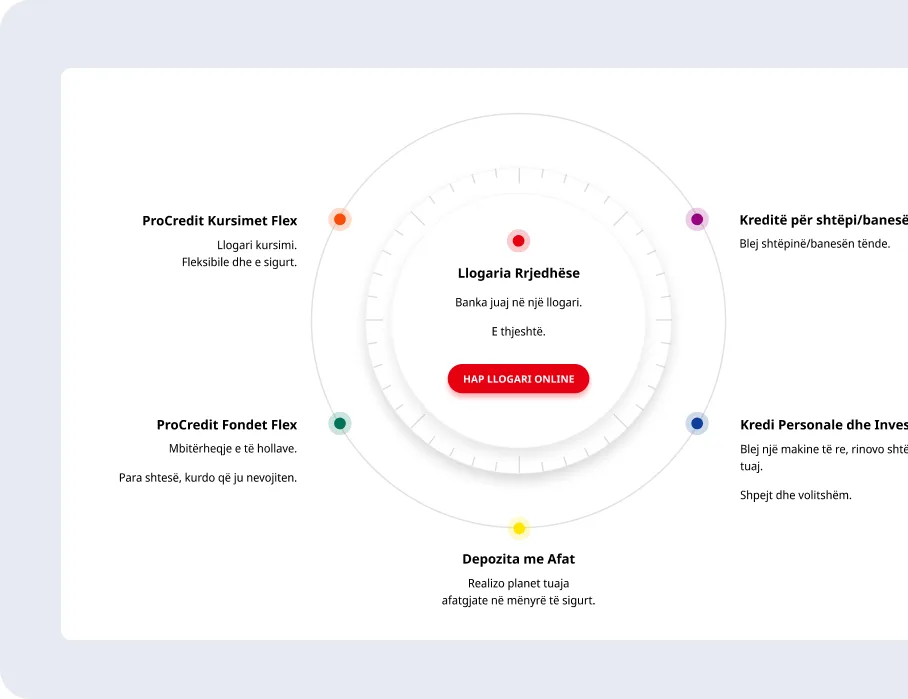The width and height of the screenshot is (908, 699).
Task: Click the red Llogaria Rrjedhëse center dot
Action: click(x=518, y=241)
